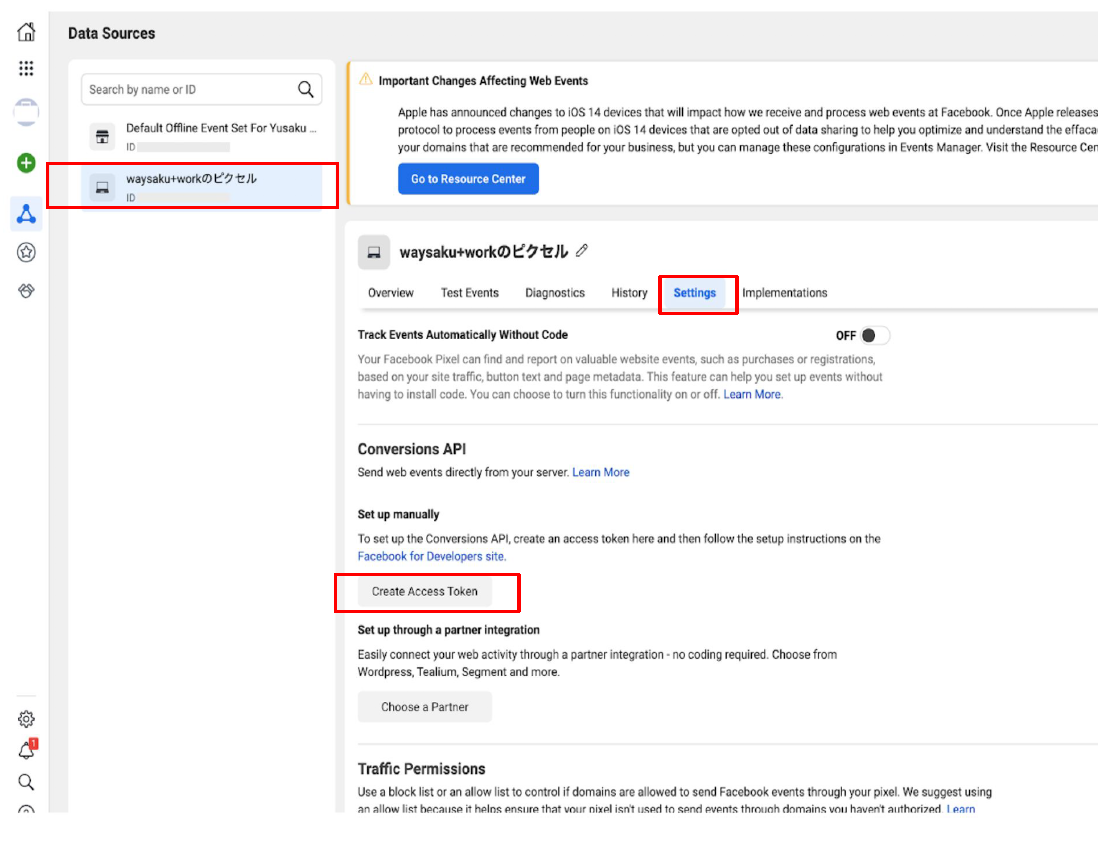
Task: Click the Home icon in left sidebar
Action: coord(26,32)
